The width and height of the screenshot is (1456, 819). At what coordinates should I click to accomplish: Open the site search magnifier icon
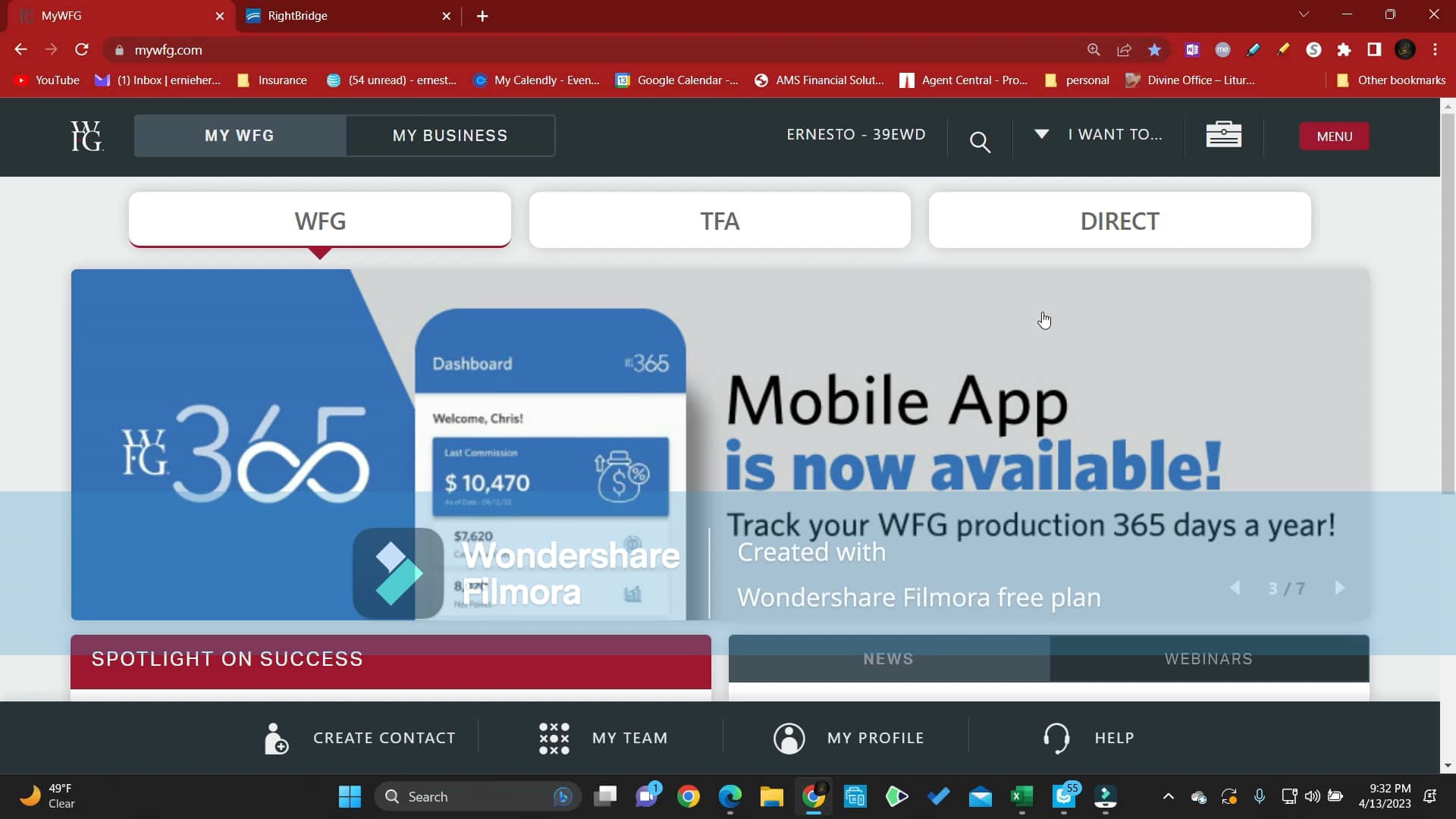click(981, 142)
